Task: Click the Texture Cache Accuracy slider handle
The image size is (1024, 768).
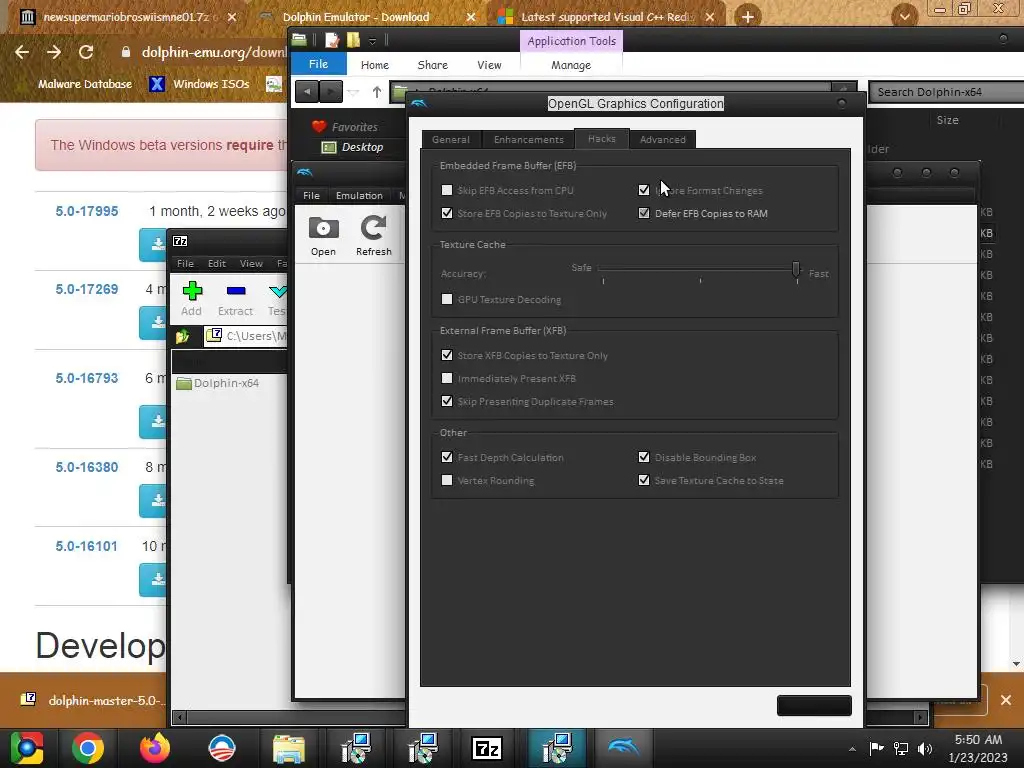Action: tap(796, 269)
